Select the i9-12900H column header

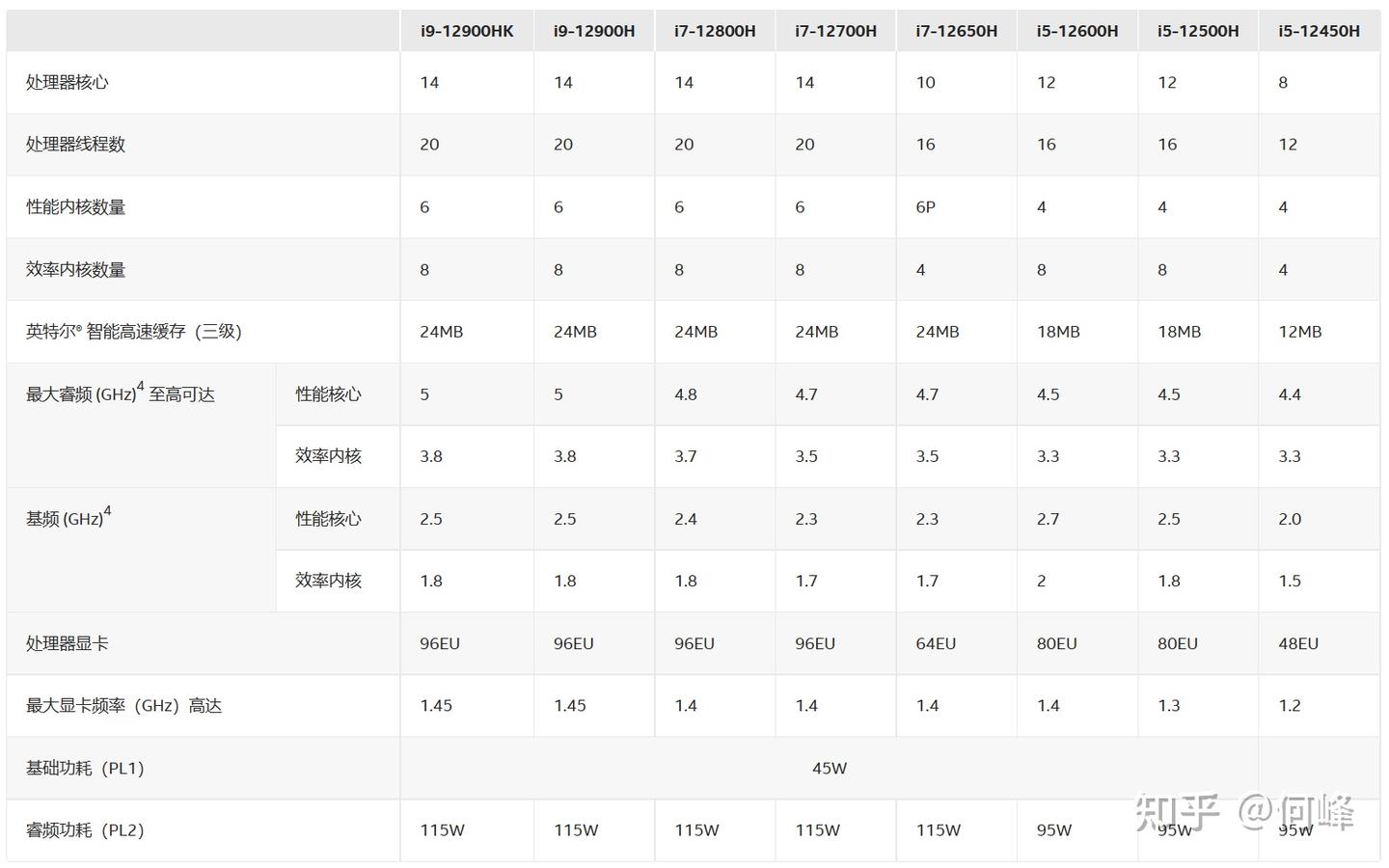pyautogui.click(x=594, y=31)
